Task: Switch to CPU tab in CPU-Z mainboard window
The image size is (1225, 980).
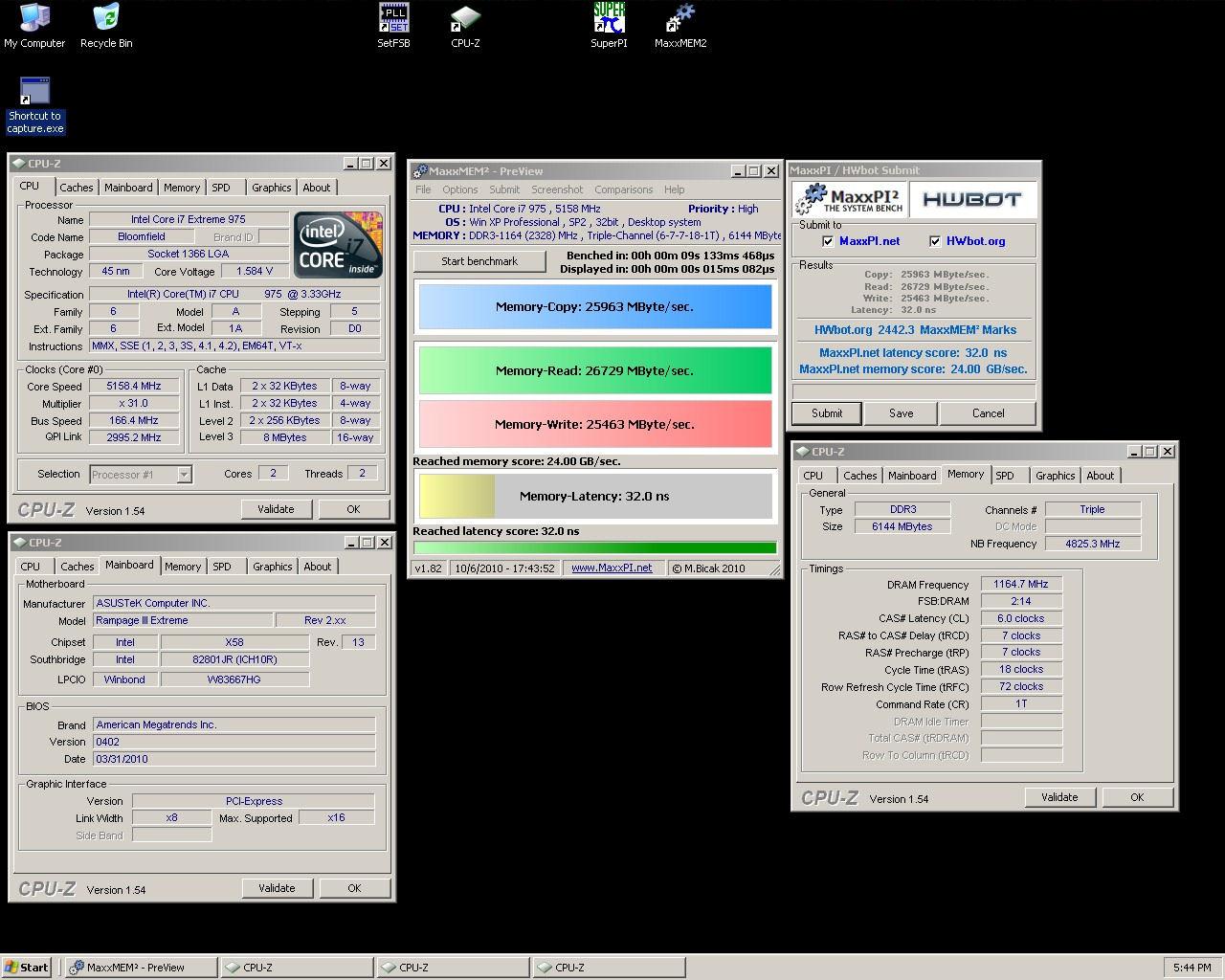Action: point(31,567)
